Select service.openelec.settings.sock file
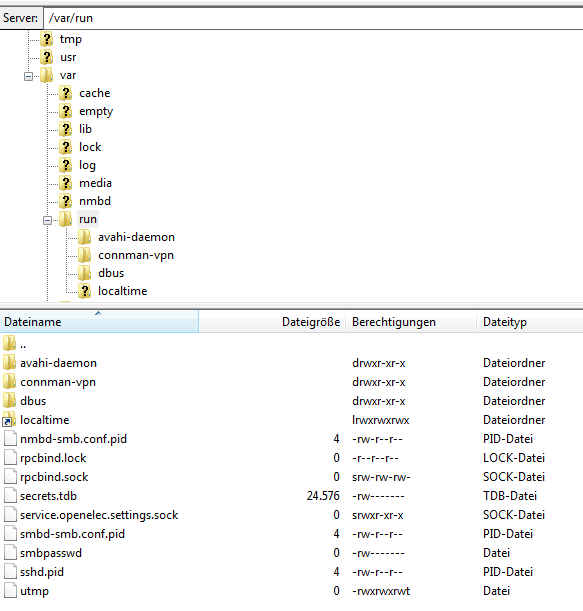Viewport: 583px width, 611px height. (x=99, y=515)
